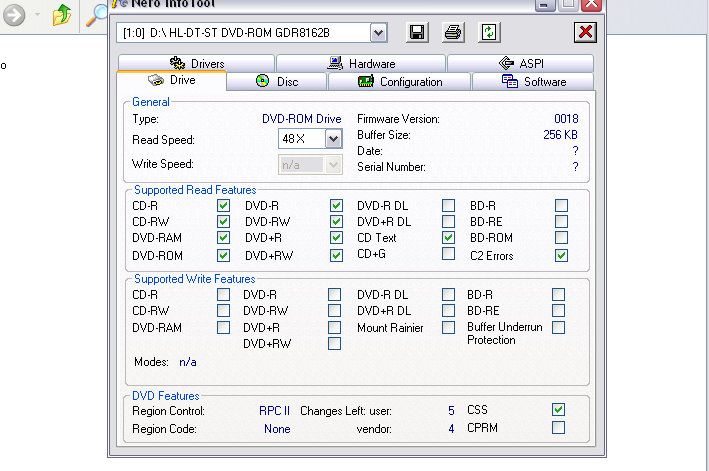709x471 pixels.
Task: Click the Configuration tab board icon
Action: coord(365,81)
